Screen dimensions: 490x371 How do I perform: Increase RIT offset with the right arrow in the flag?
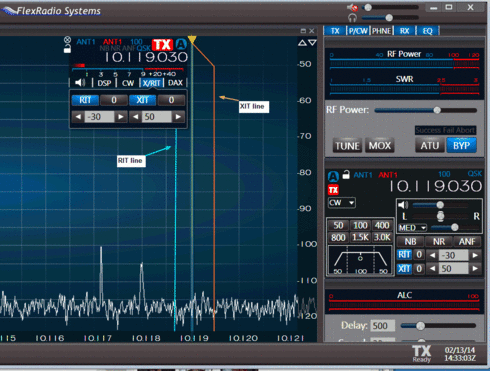pos(121,117)
